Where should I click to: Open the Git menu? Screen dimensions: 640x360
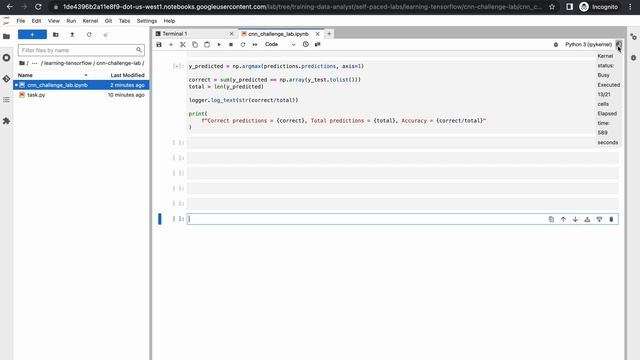108,21
